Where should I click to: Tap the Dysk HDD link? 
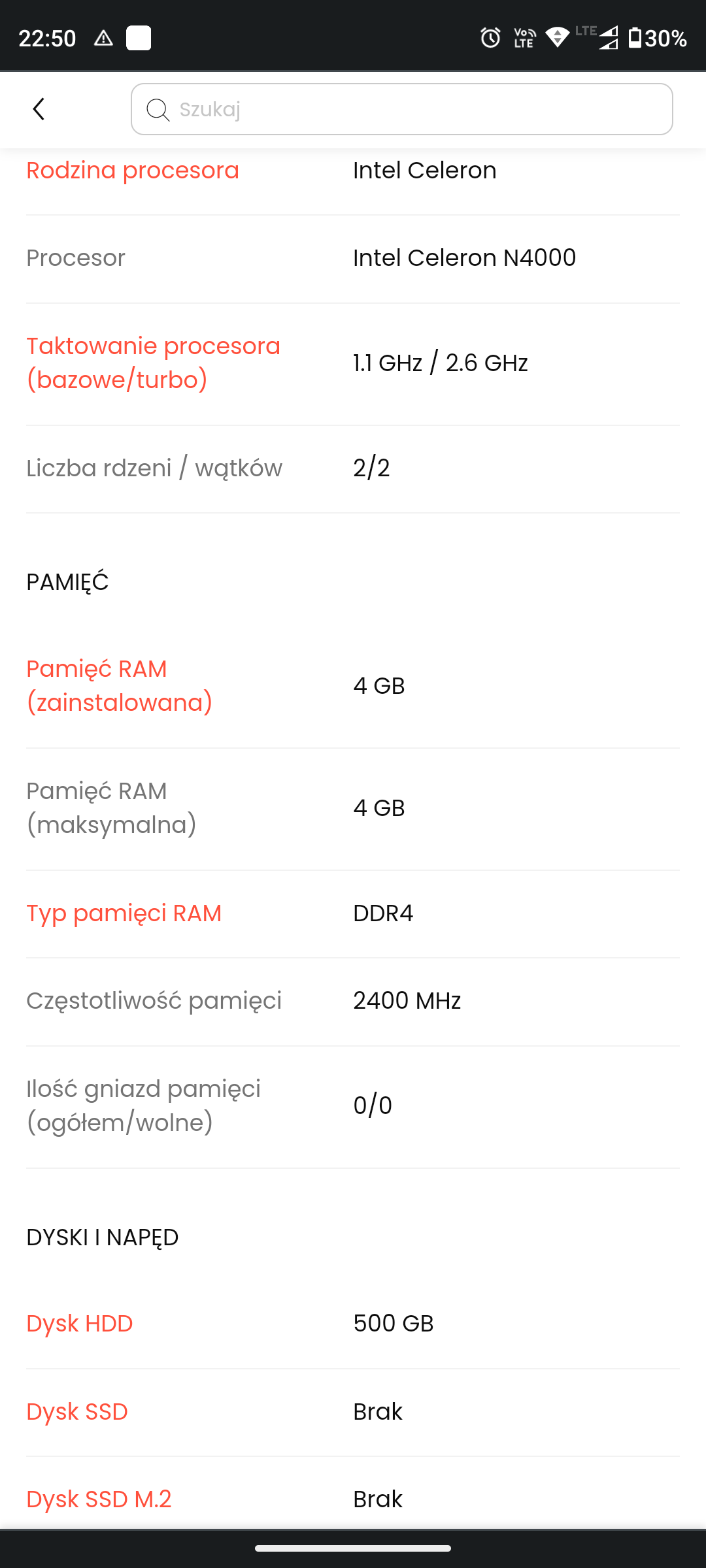79,1323
